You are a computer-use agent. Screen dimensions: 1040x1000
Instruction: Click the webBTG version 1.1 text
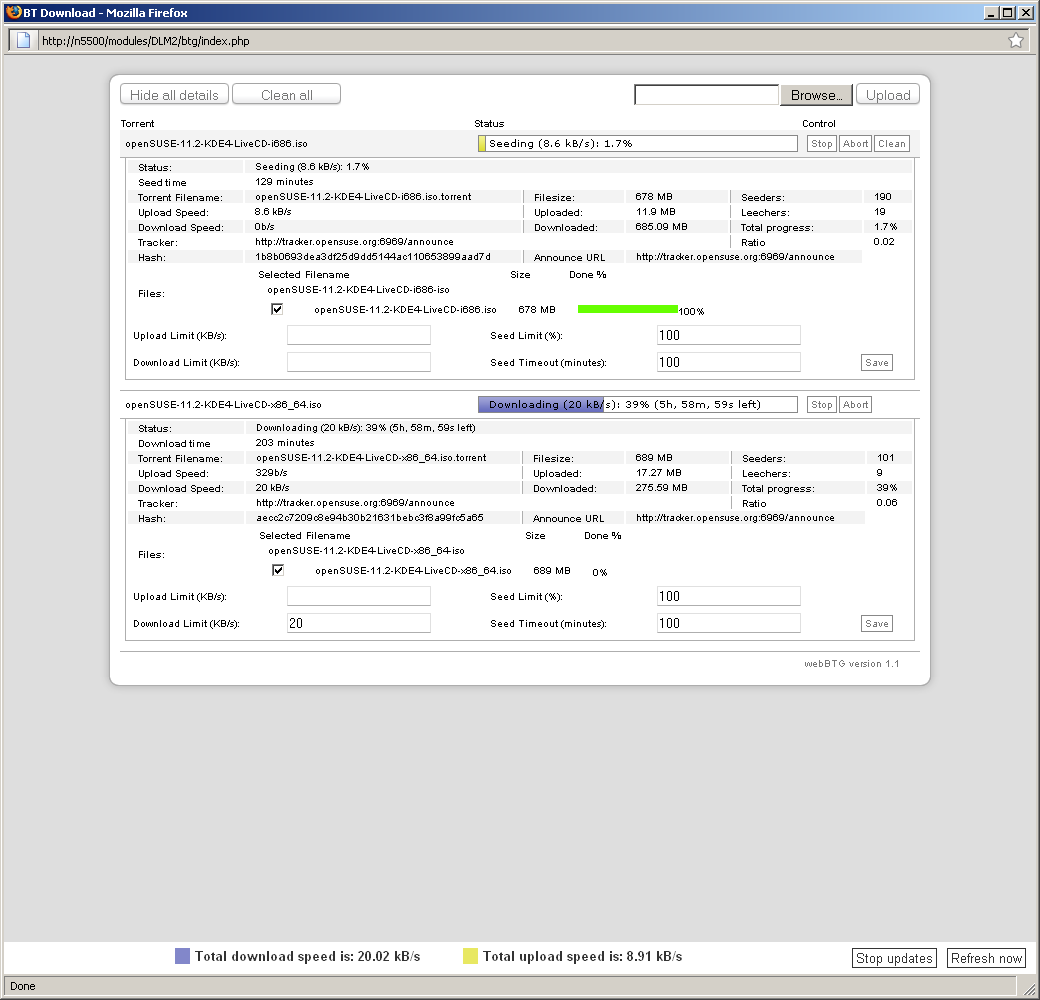(852, 664)
